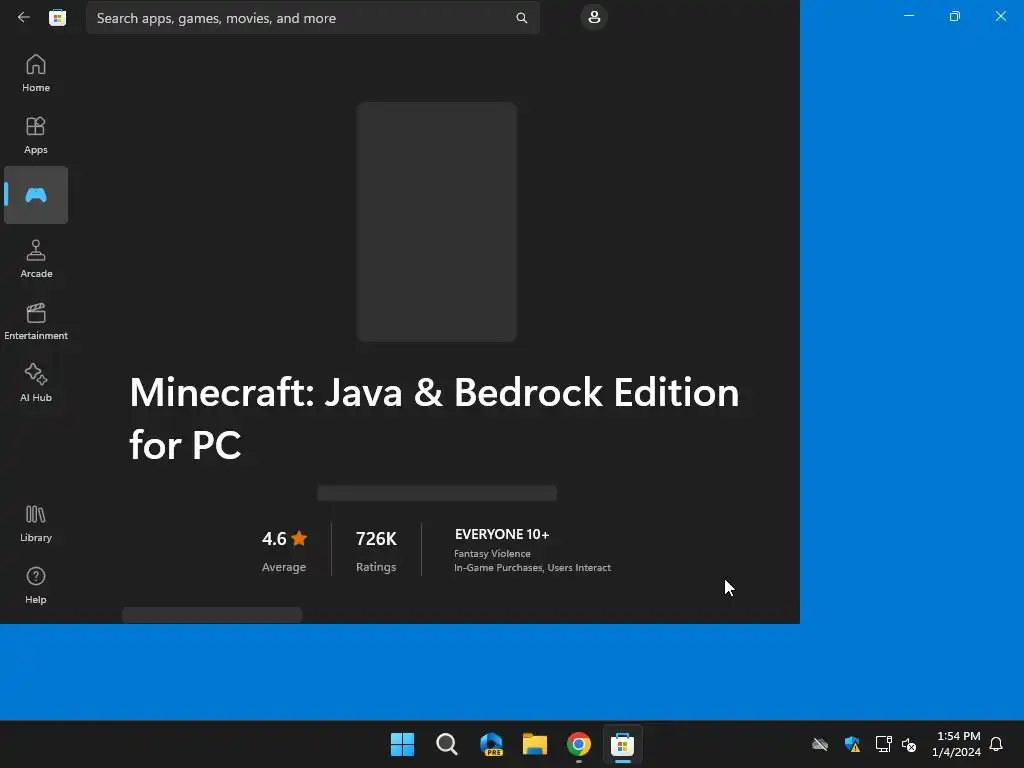Minimize the Microsoft Store window

tap(908, 16)
